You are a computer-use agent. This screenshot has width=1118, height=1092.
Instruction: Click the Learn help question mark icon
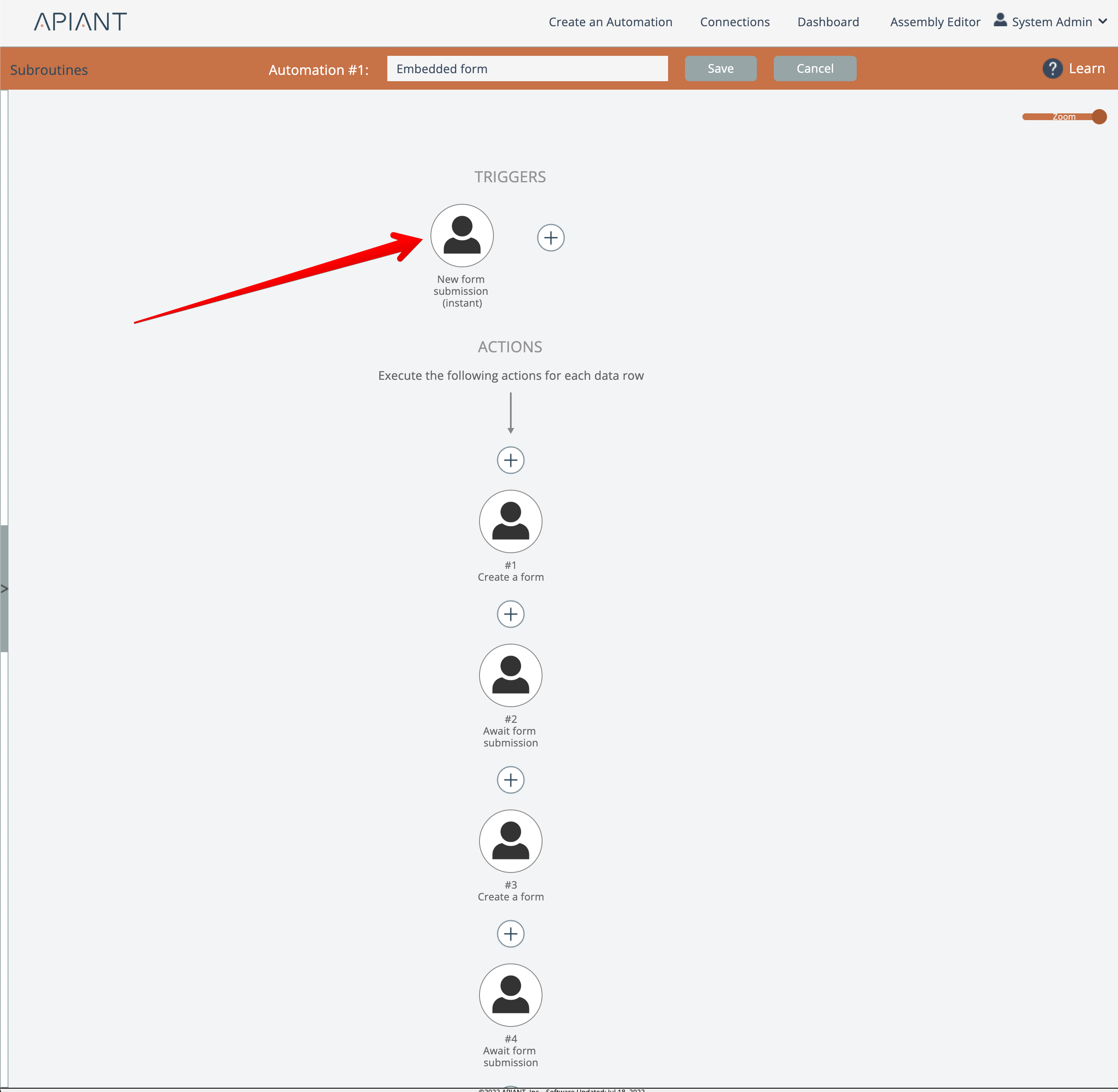pos(1052,69)
